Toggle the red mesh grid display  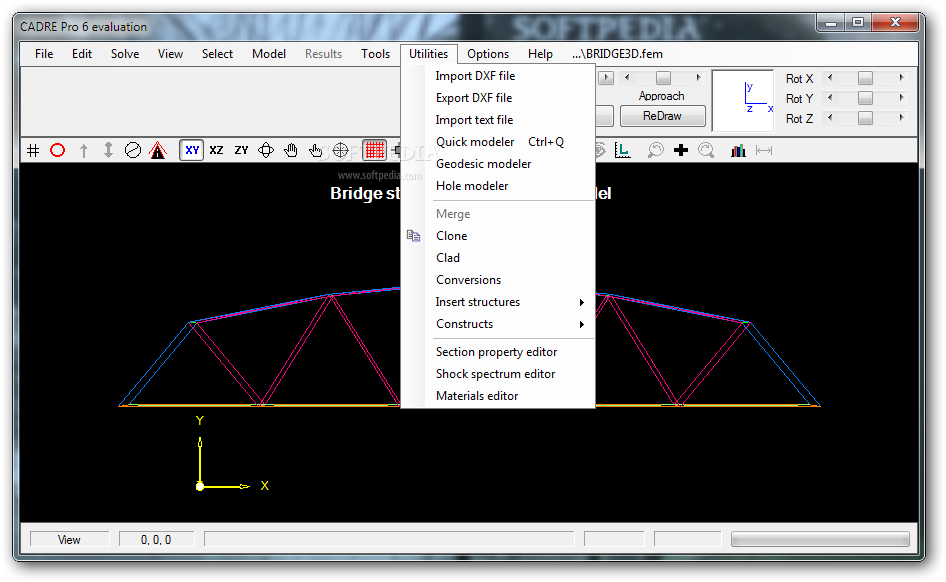(375, 150)
